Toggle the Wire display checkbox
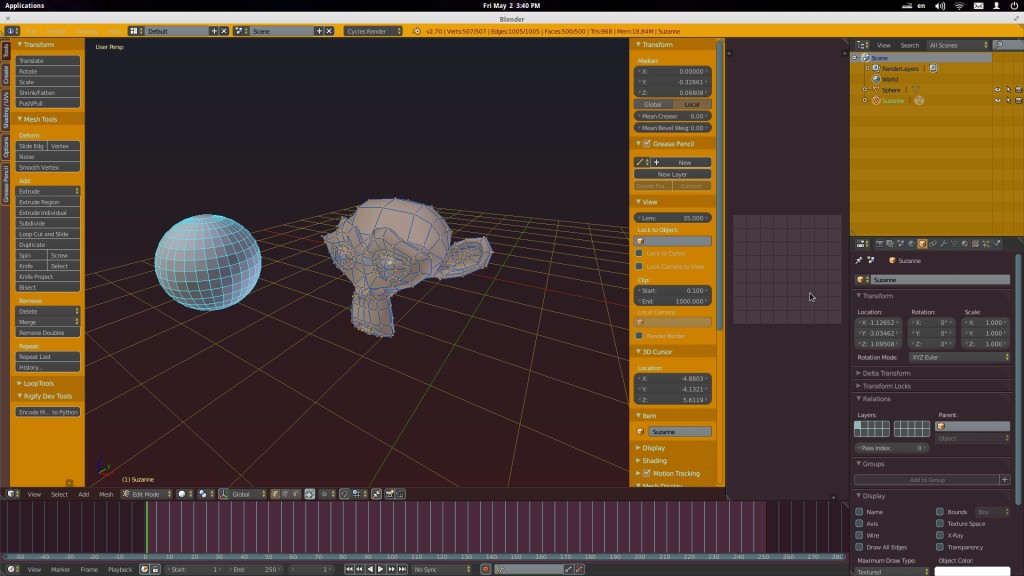The width and height of the screenshot is (1024, 576). coord(859,535)
